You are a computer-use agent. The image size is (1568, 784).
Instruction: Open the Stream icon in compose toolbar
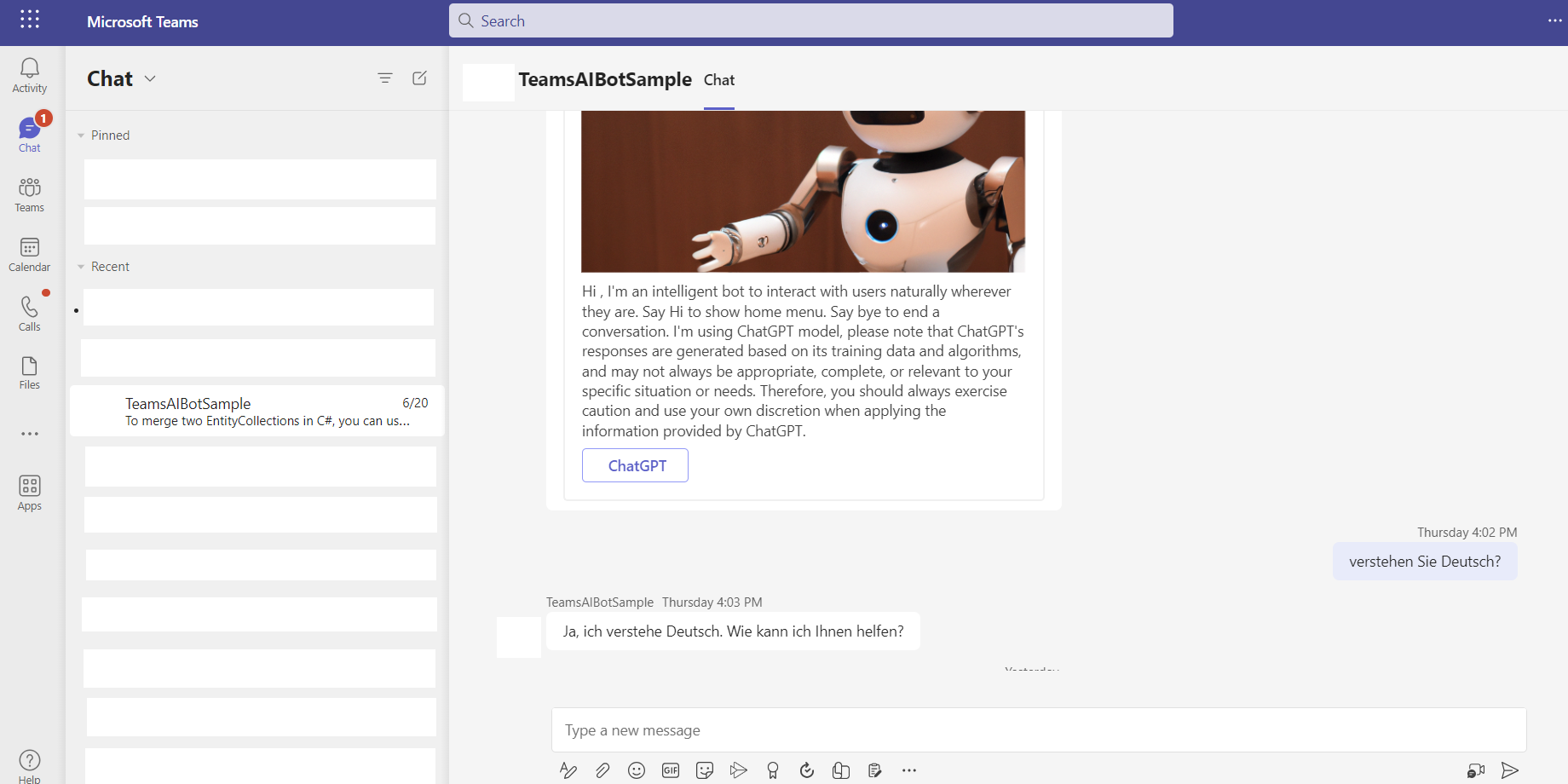pyautogui.click(x=739, y=770)
